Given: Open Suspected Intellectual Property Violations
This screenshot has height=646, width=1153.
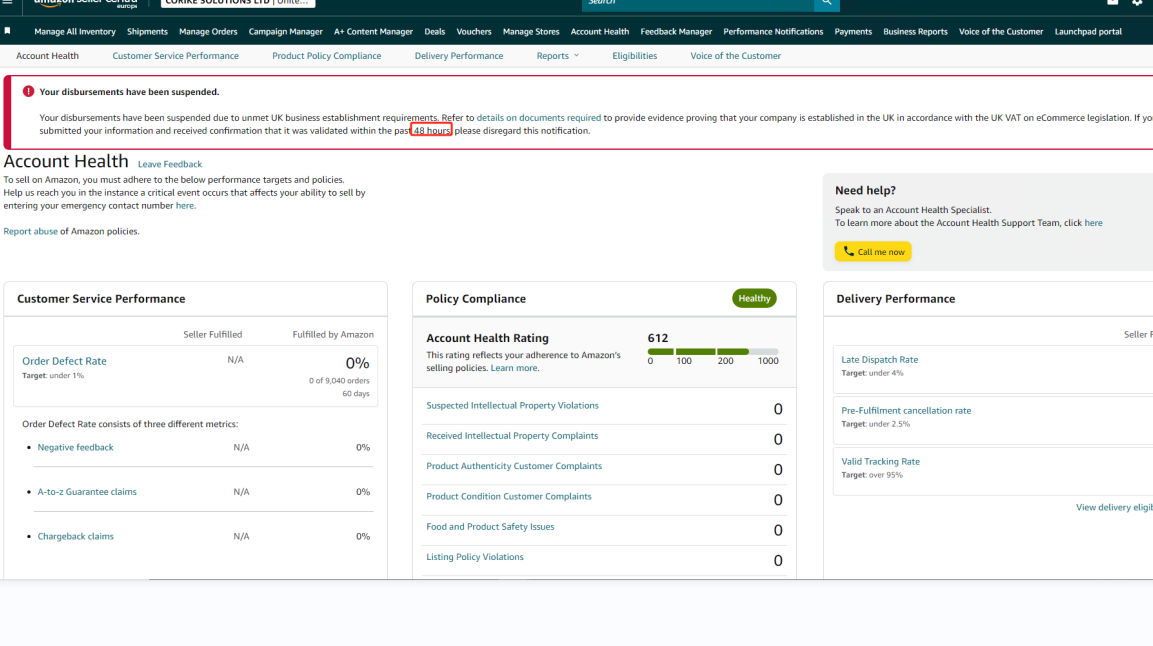Looking at the screenshot, I should tap(513, 406).
